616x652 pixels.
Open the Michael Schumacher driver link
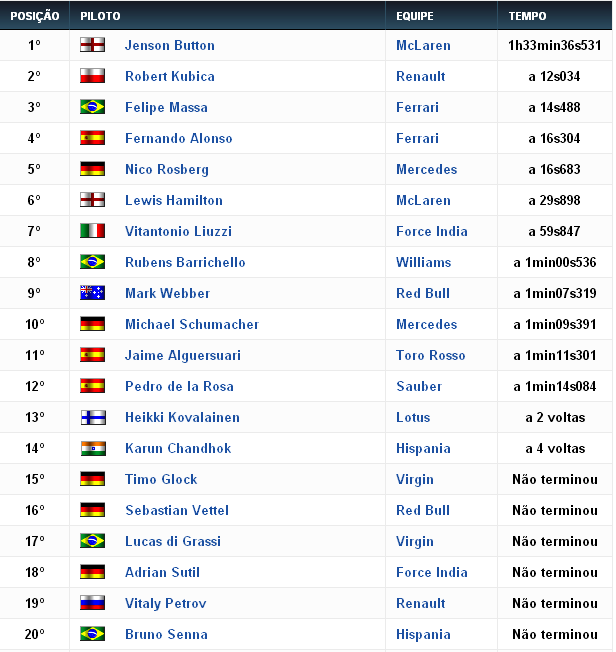point(192,324)
